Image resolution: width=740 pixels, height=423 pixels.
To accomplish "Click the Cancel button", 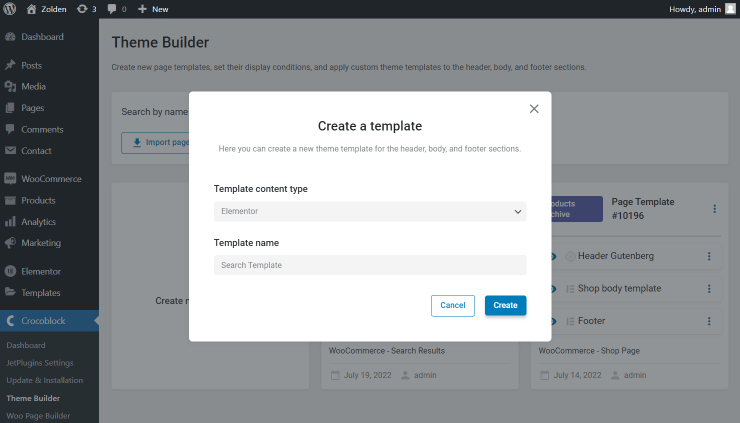I will 453,305.
